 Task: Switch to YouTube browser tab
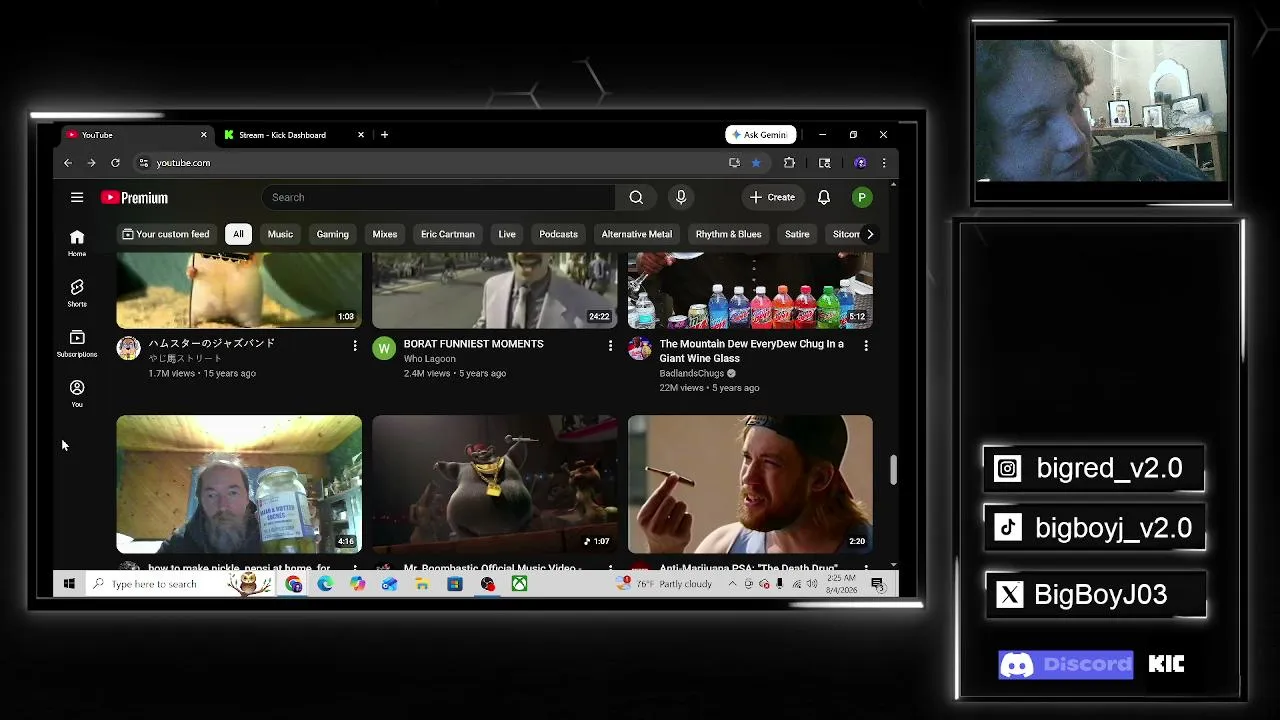[137, 135]
